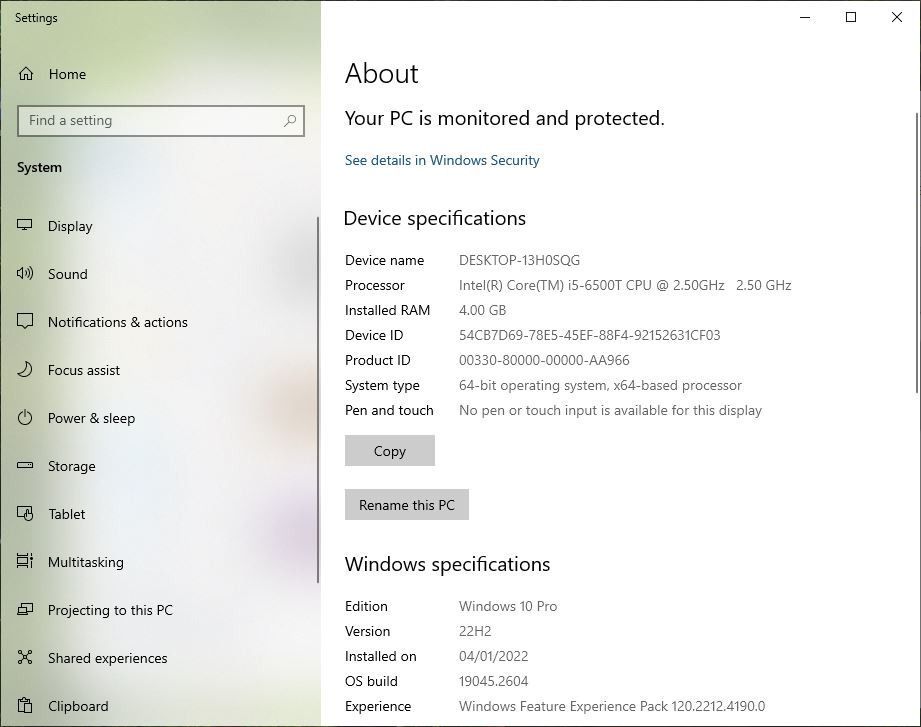Click the Sound speaker icon

click(x=25, y=273)
